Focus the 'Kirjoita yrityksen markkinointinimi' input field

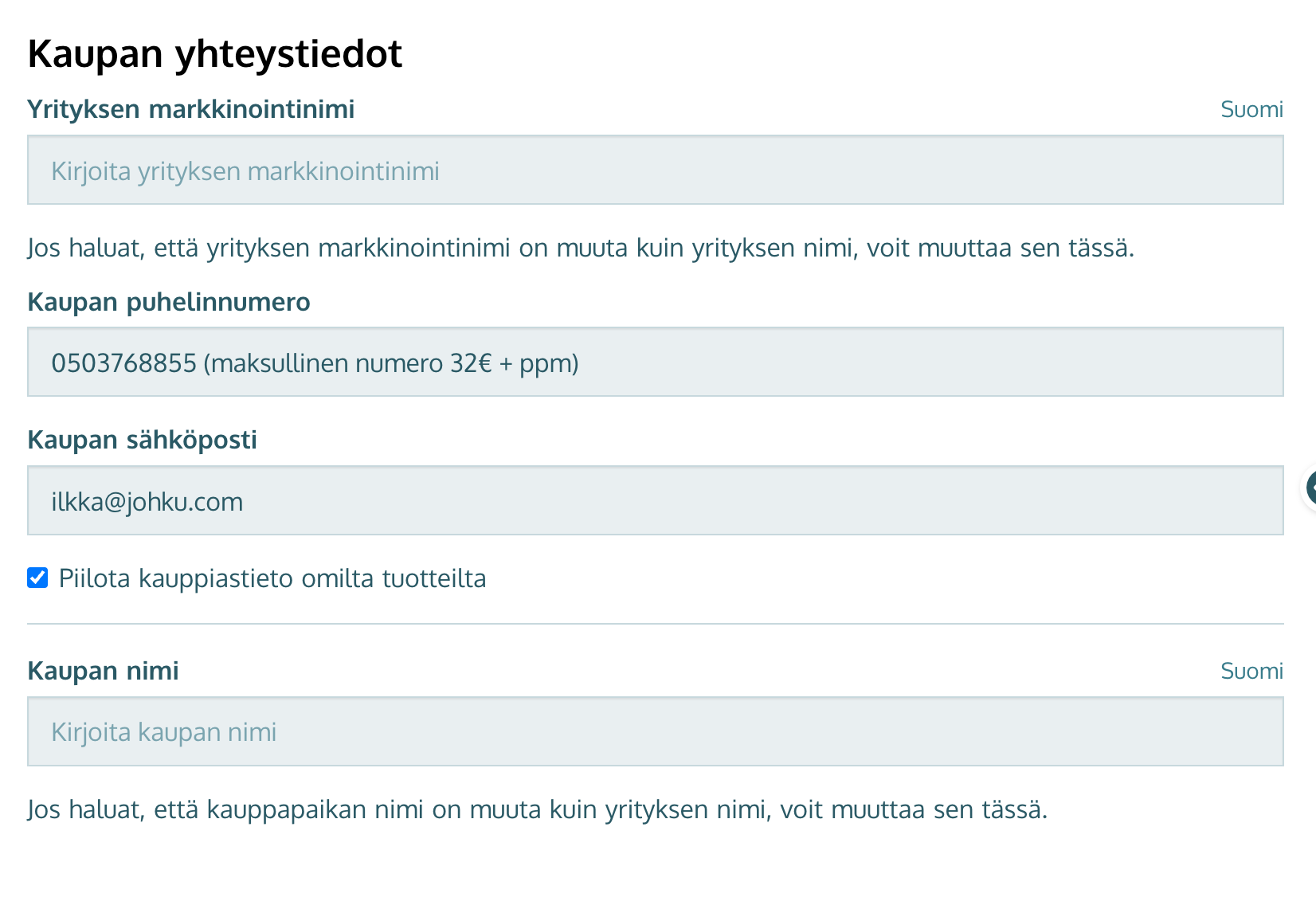click(x=655, y=170)
